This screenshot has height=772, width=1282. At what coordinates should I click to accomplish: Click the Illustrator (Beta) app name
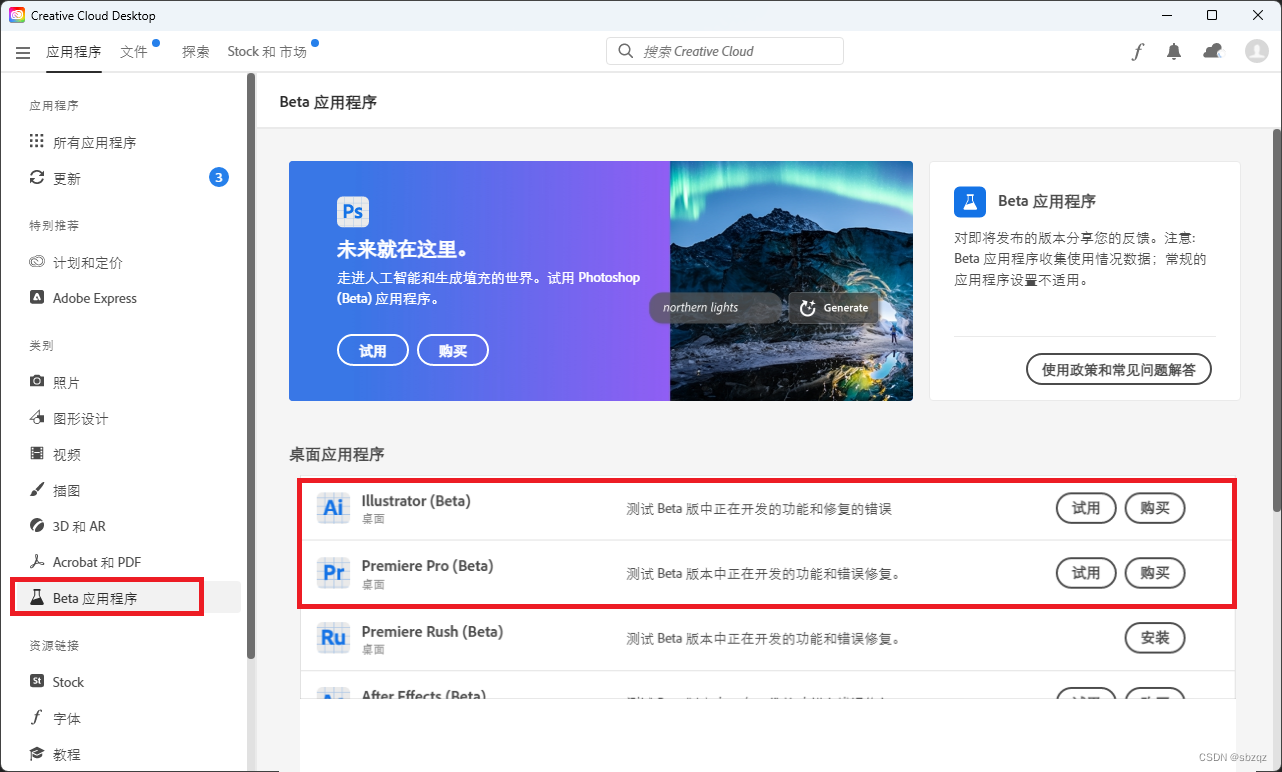tap(416, 500)
